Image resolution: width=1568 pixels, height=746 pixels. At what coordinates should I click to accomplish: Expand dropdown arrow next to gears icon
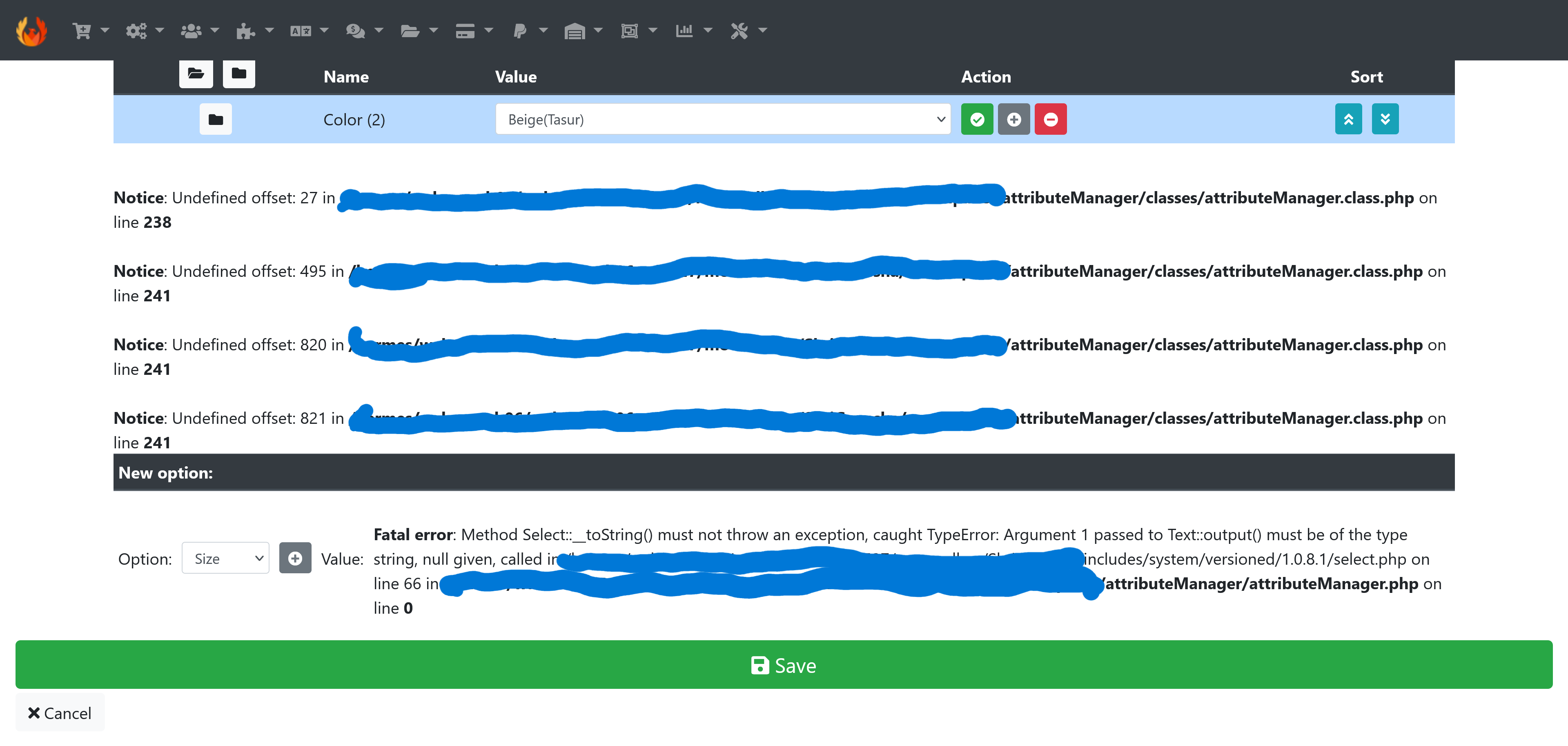coord(160,31)
